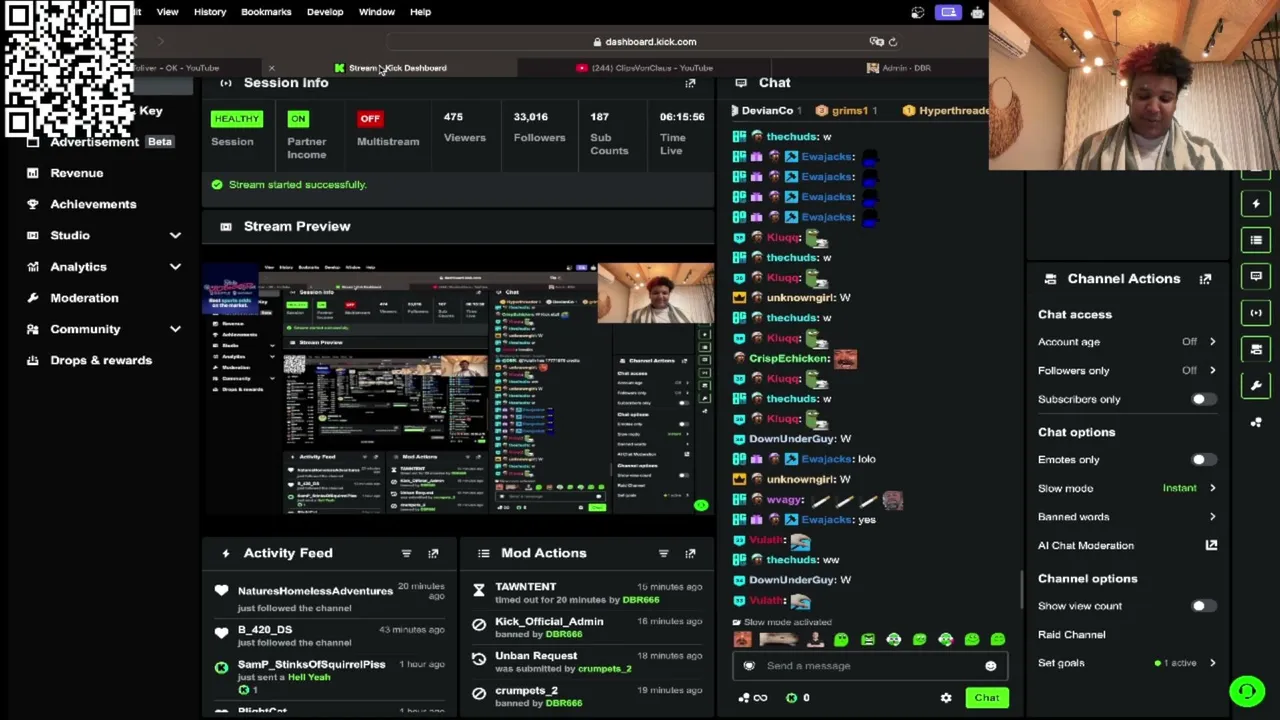Pop out the Mod Actions panel
Viewport: 1280px width, 720px height.
click(x=690, y=553)
